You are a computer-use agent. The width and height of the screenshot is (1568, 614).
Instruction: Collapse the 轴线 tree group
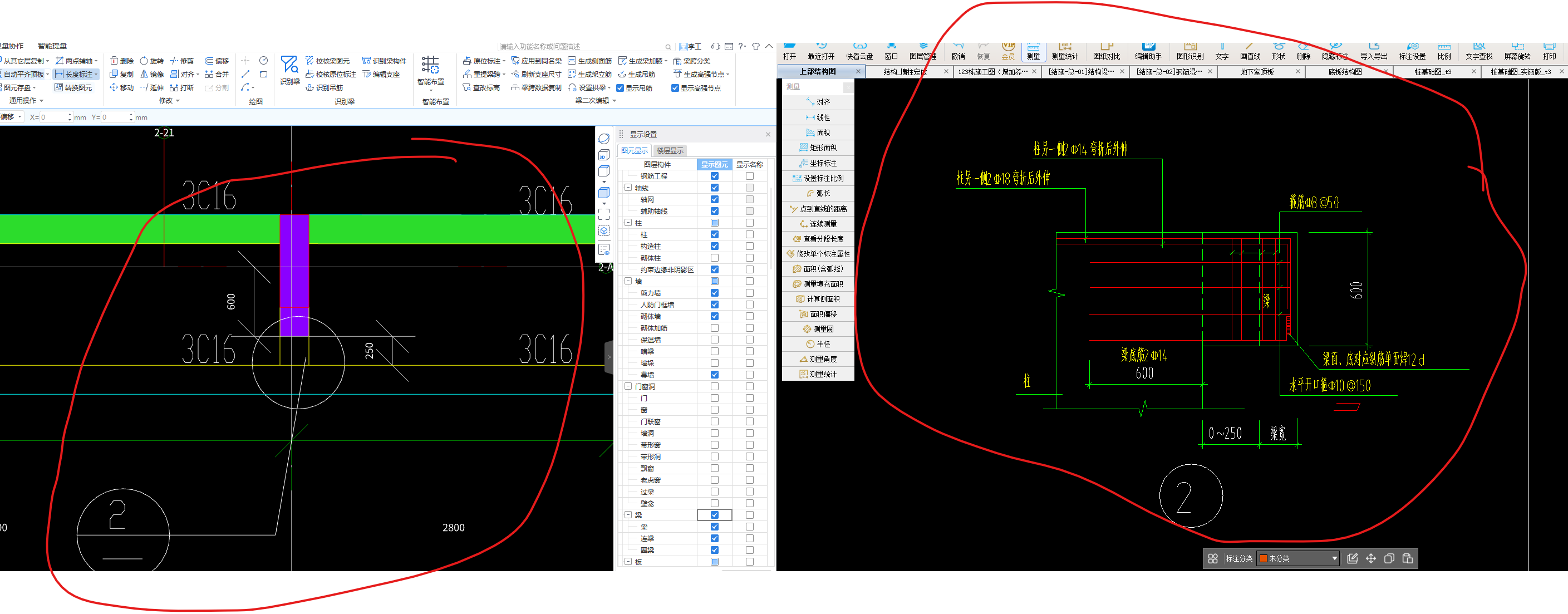click(x=628, y=188)
